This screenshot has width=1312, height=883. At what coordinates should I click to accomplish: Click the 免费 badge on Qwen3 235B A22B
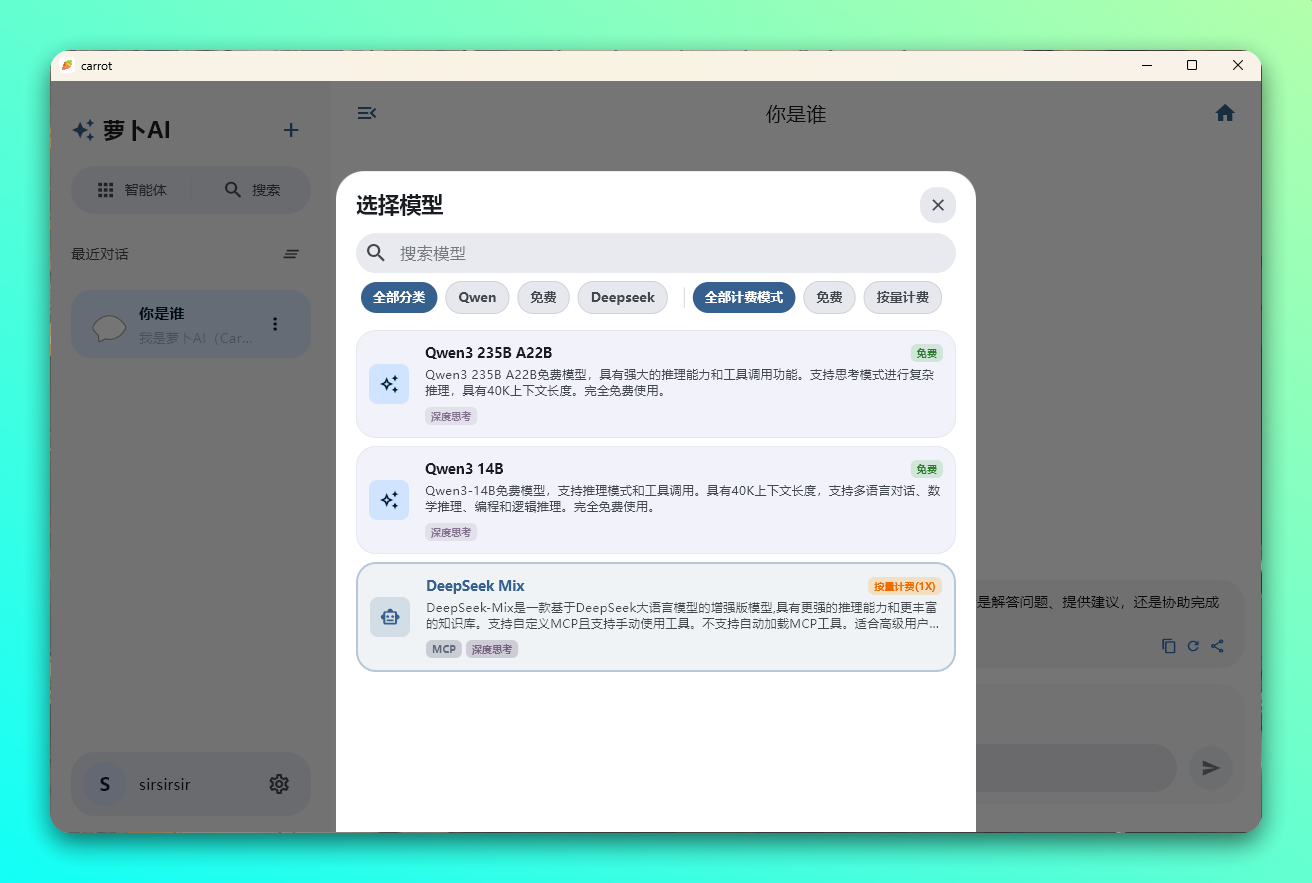(x=926, y=353)
